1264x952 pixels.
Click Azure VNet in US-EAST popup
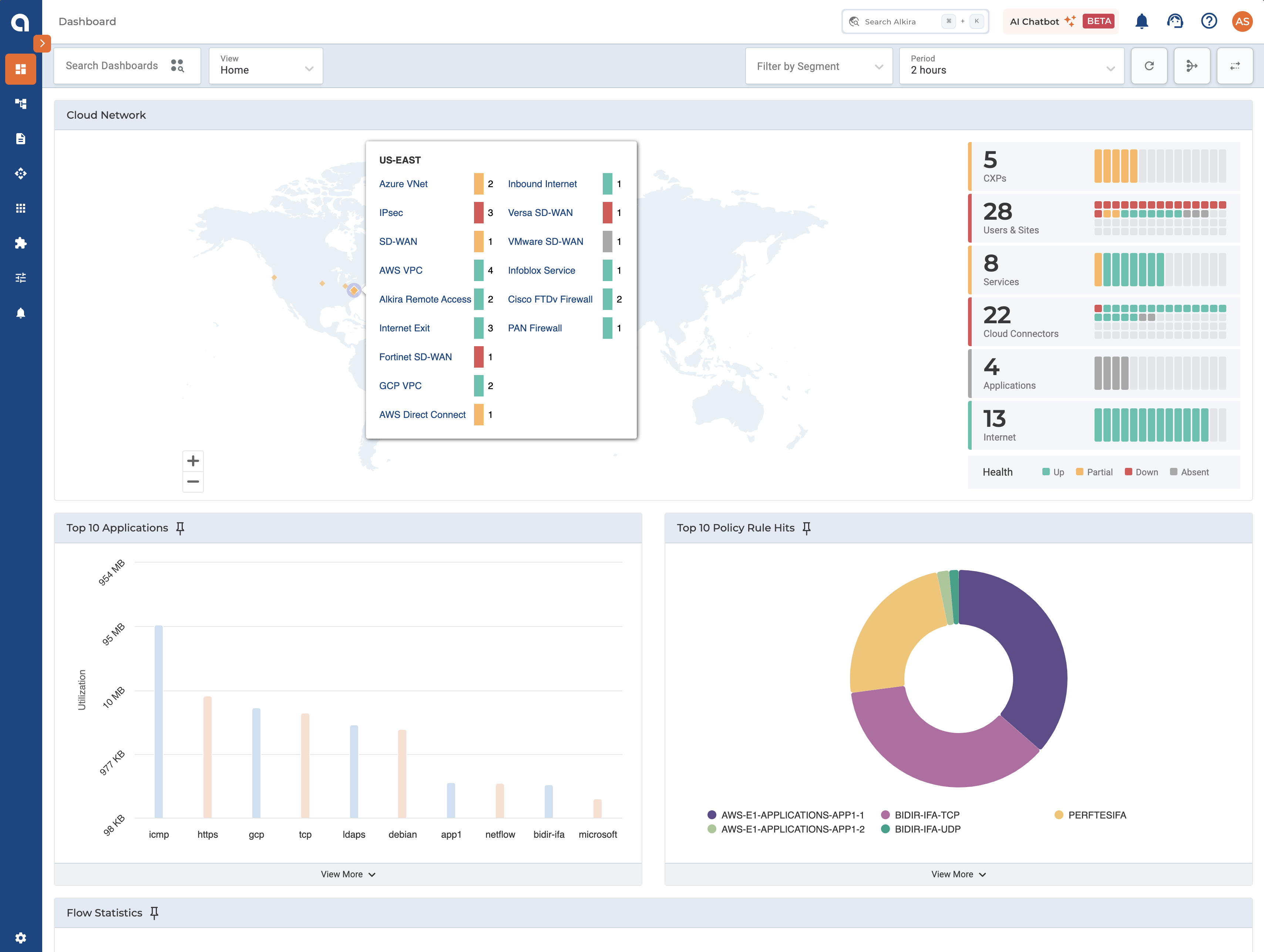(x=403, y=184)
